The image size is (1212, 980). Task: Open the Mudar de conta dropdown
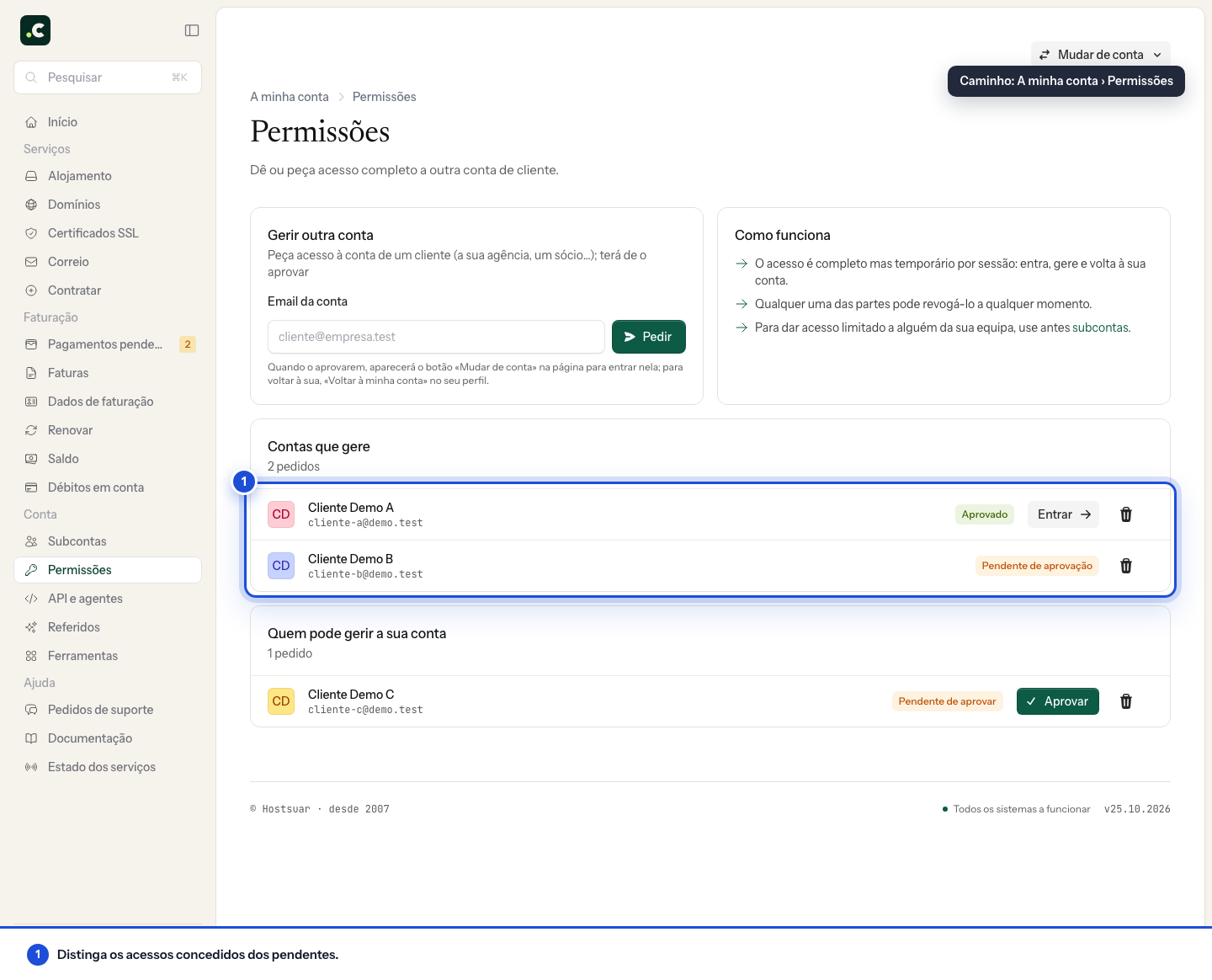(1100, 55)
